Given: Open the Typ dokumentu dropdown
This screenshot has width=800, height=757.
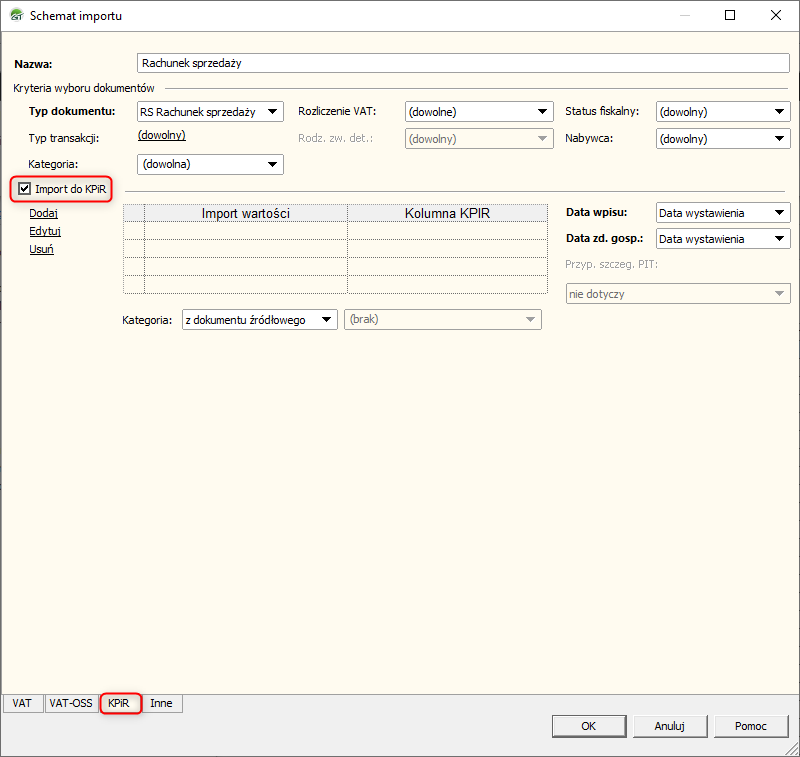Looking at the screenshot, I should 210,112.
